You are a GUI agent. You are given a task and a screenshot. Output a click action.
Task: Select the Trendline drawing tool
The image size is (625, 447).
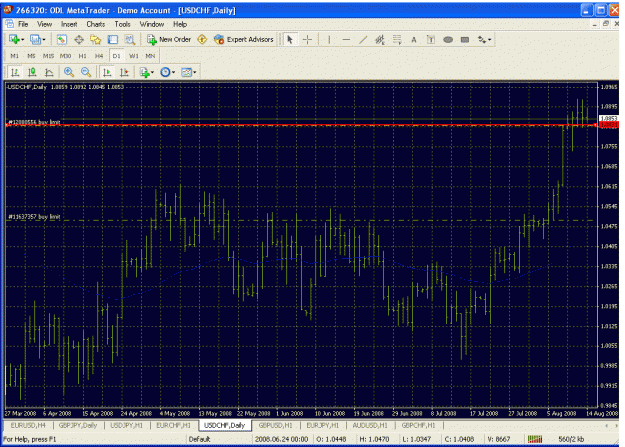click(363, 39)
